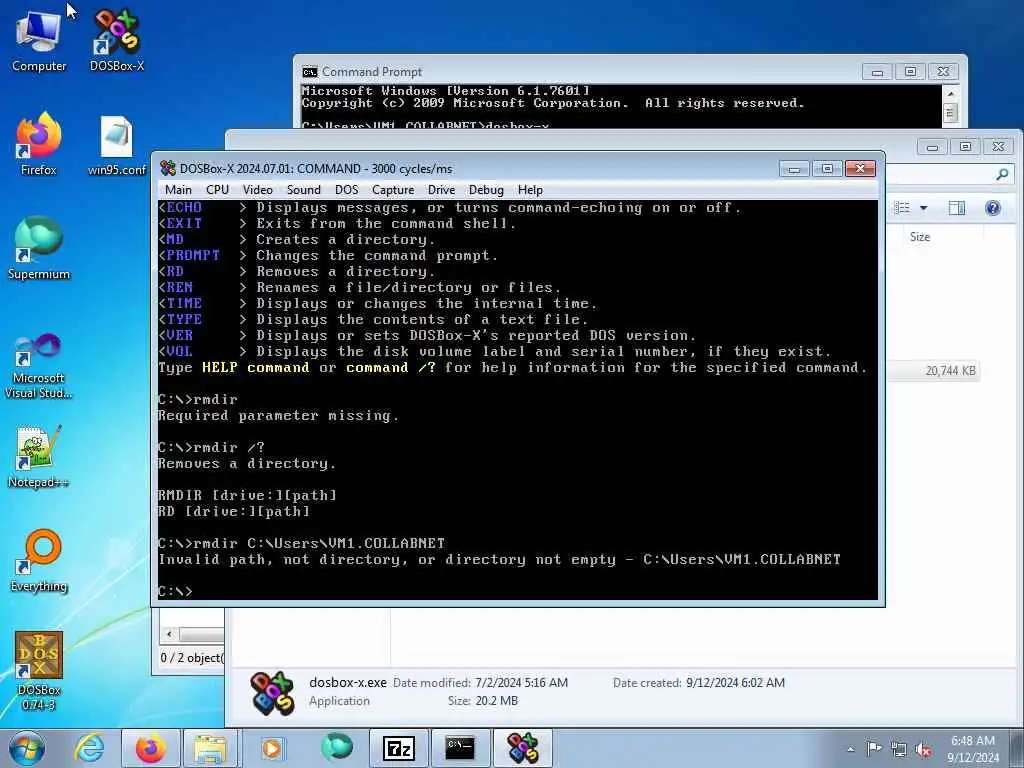The height and width of the screenshot is (768, 1024).
Task: Show hidden tray icons arrow
Action: (x=850, y=749)
